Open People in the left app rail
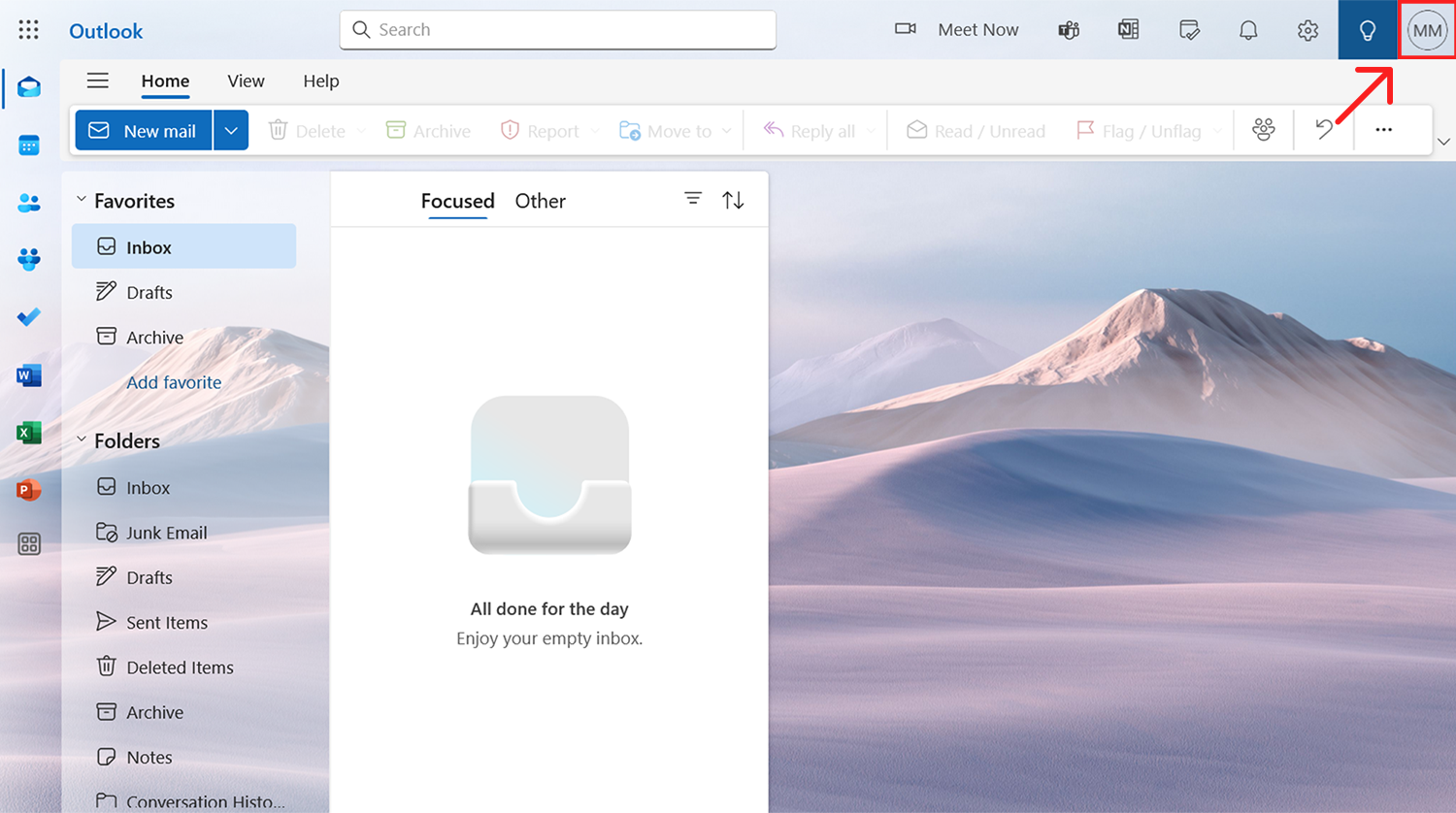Screen dimensions: 1456x813 [29, 203]
